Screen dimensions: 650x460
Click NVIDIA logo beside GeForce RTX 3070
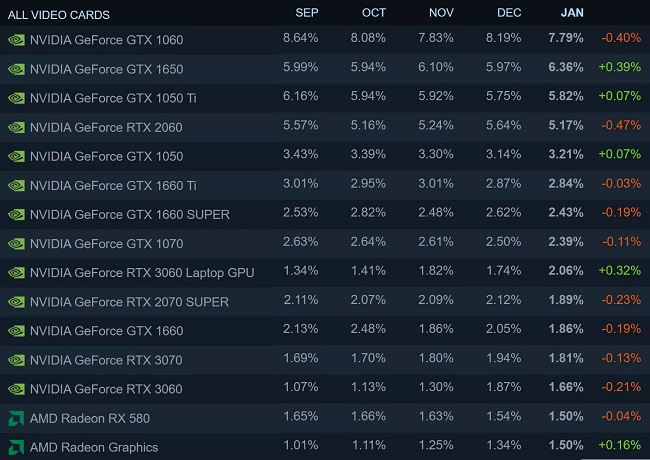pos(17,360)
